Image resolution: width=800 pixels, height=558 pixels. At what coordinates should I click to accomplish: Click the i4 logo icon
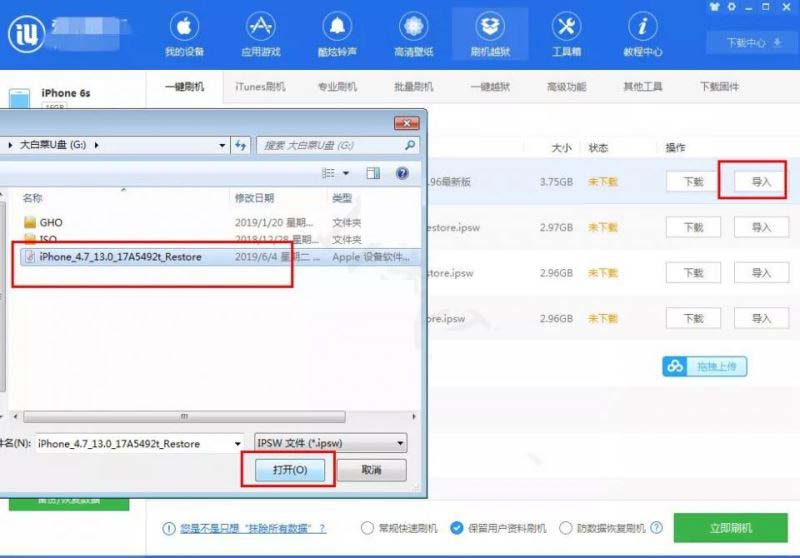[26, 34]
